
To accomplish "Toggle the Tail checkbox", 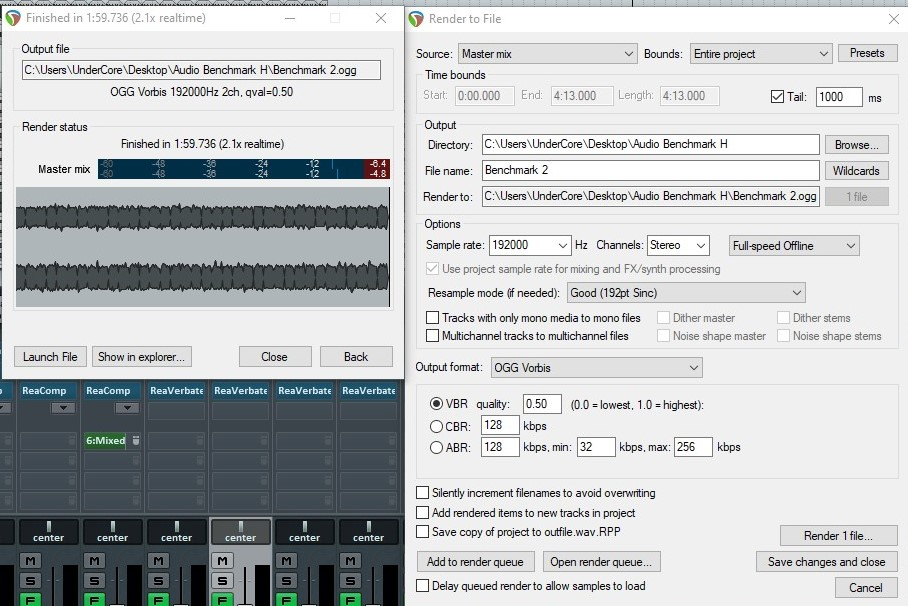I will click(x=778, y=97).
